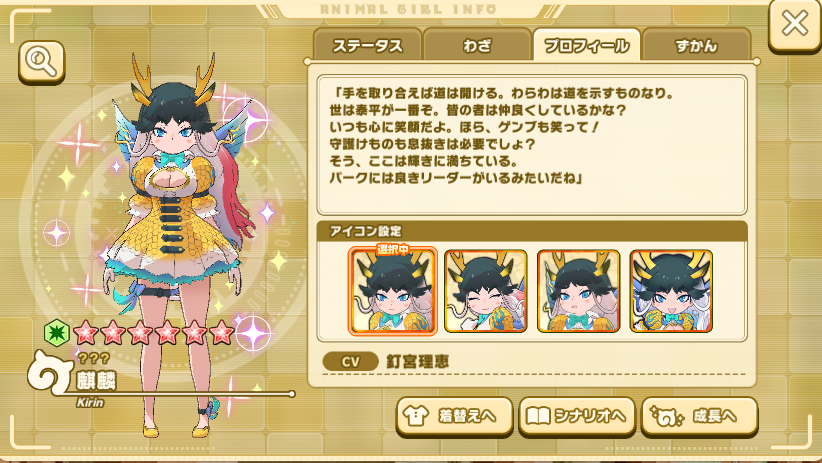Click the green hexagon attribute icon
The image size is (822, 463).
tap(56, 332)
